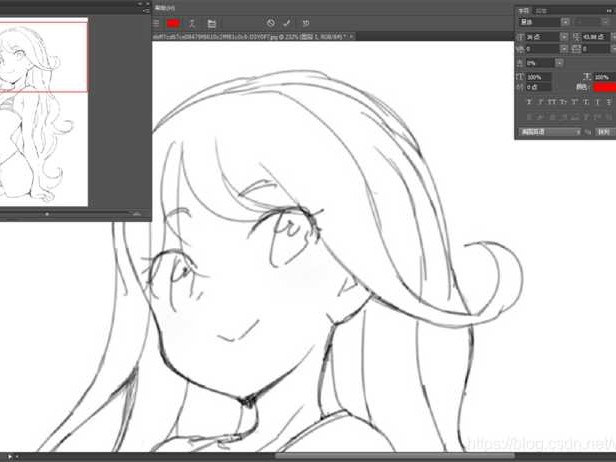The height and width of the screenshot is (462, 616).
Task: Commit text edit with the checkmark icon
Action: point(287,22)
